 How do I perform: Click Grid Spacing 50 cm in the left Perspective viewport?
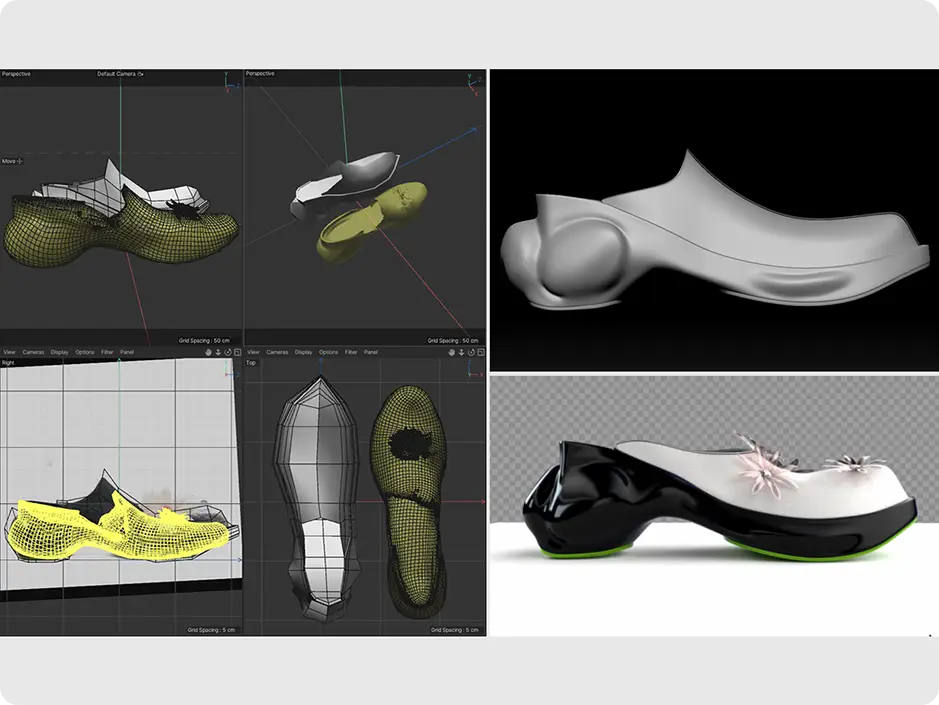point(204,341)
